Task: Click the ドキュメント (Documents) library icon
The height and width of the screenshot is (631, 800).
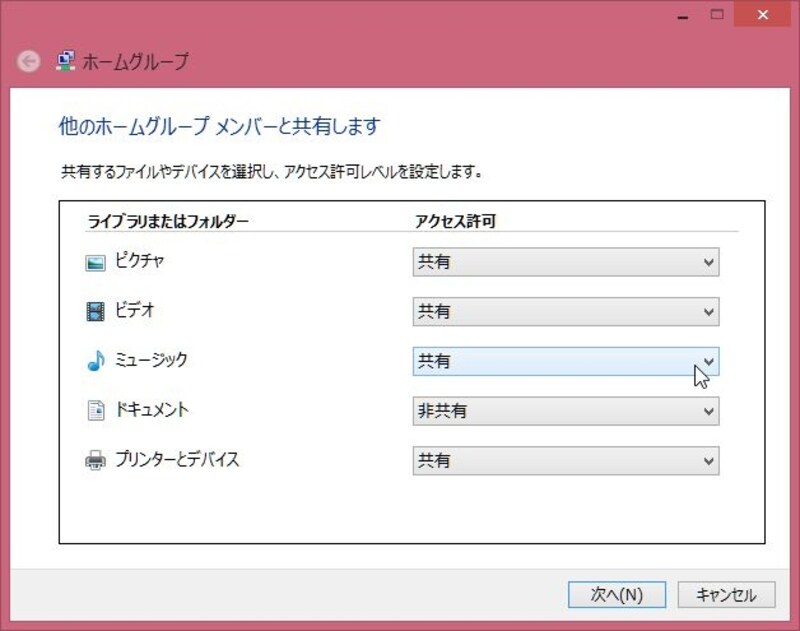Action: tap(95, 411)
